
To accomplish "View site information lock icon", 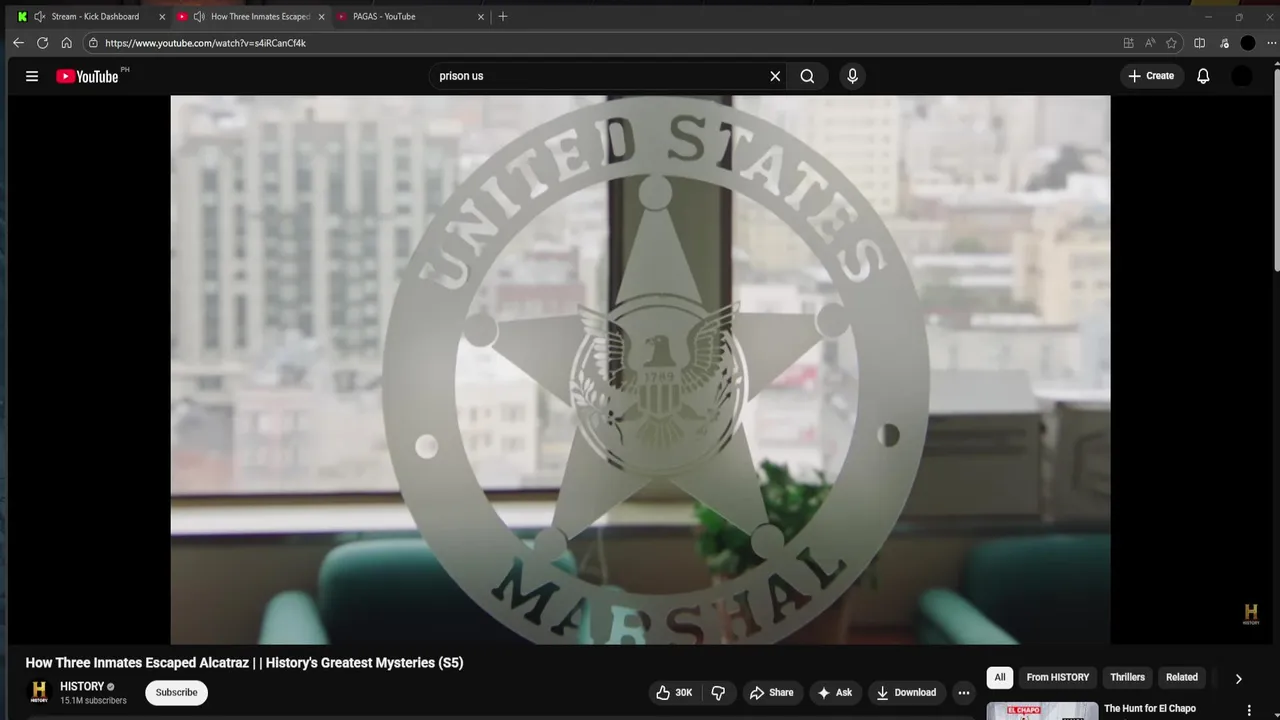I will point(93,43).
